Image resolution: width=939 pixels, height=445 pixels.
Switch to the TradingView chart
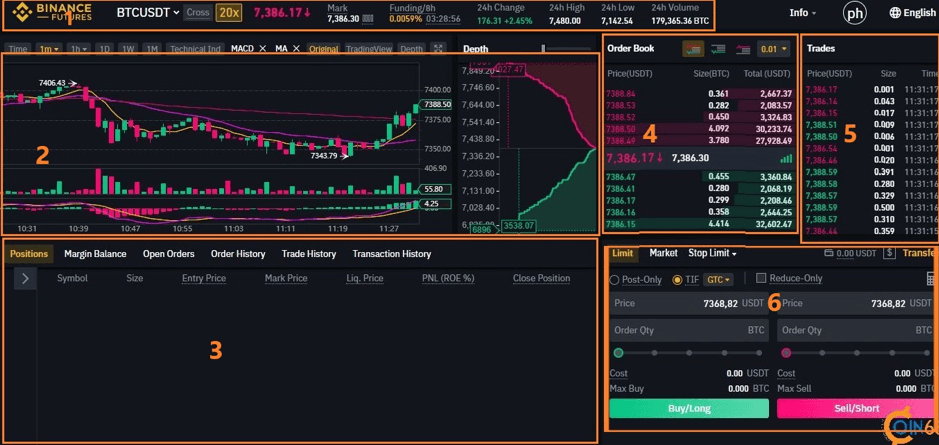pos(368,49)
